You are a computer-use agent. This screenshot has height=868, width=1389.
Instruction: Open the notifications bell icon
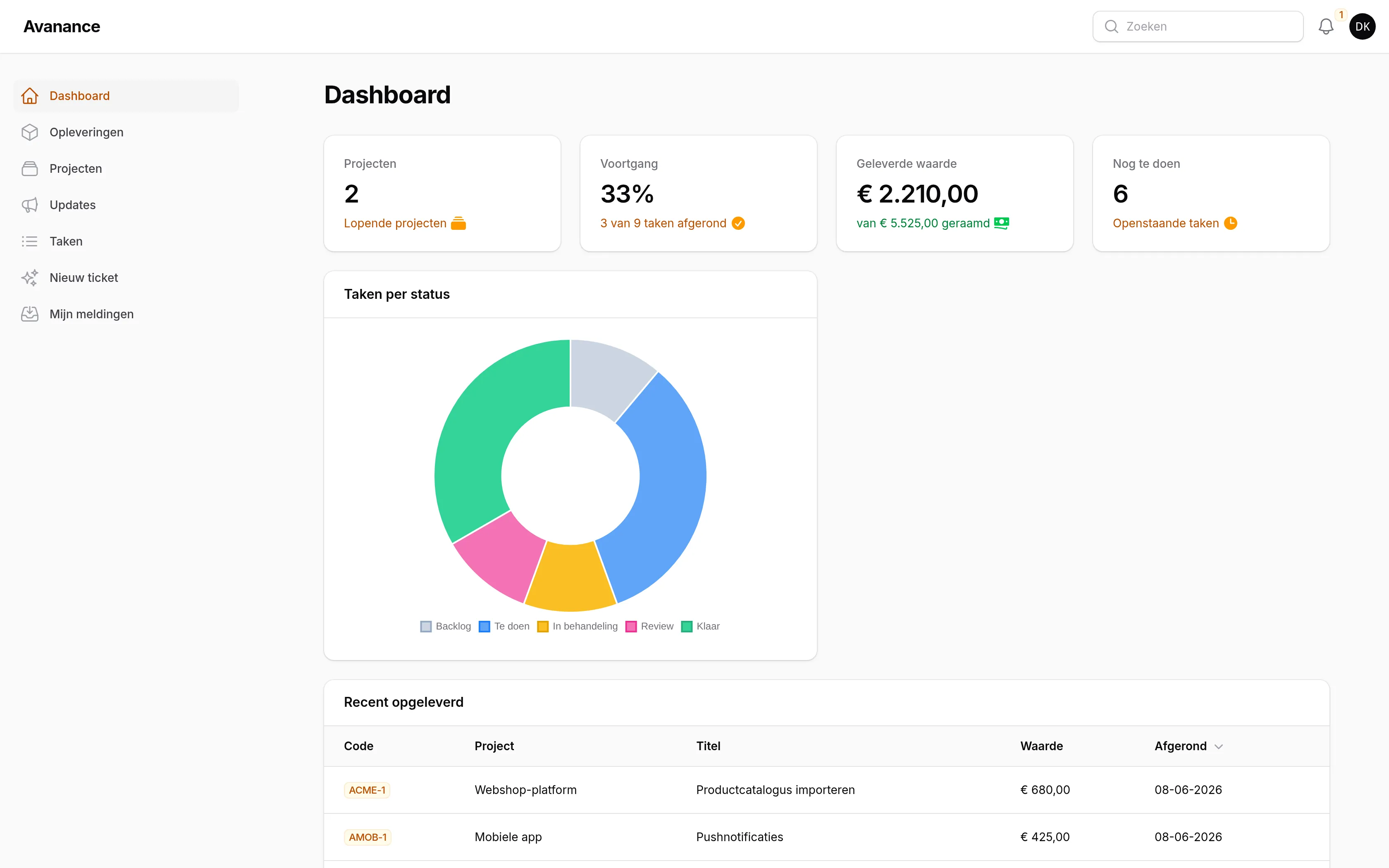point(1325,26)
